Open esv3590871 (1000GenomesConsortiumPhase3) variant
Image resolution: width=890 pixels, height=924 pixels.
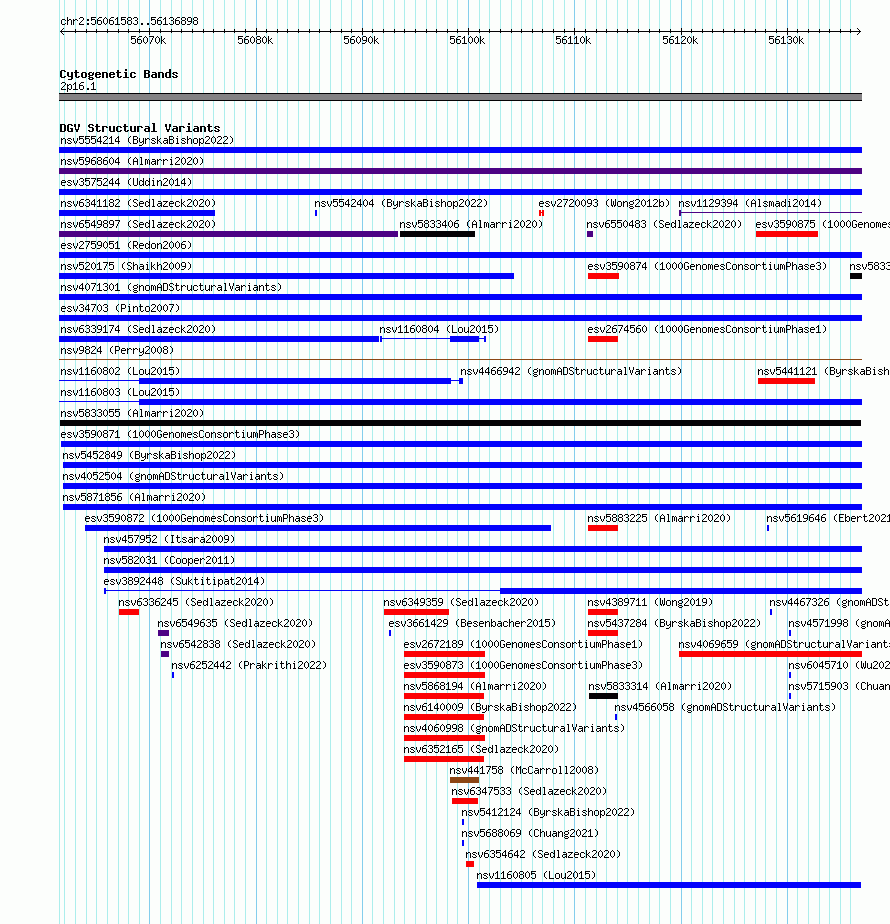pos(180,434)
